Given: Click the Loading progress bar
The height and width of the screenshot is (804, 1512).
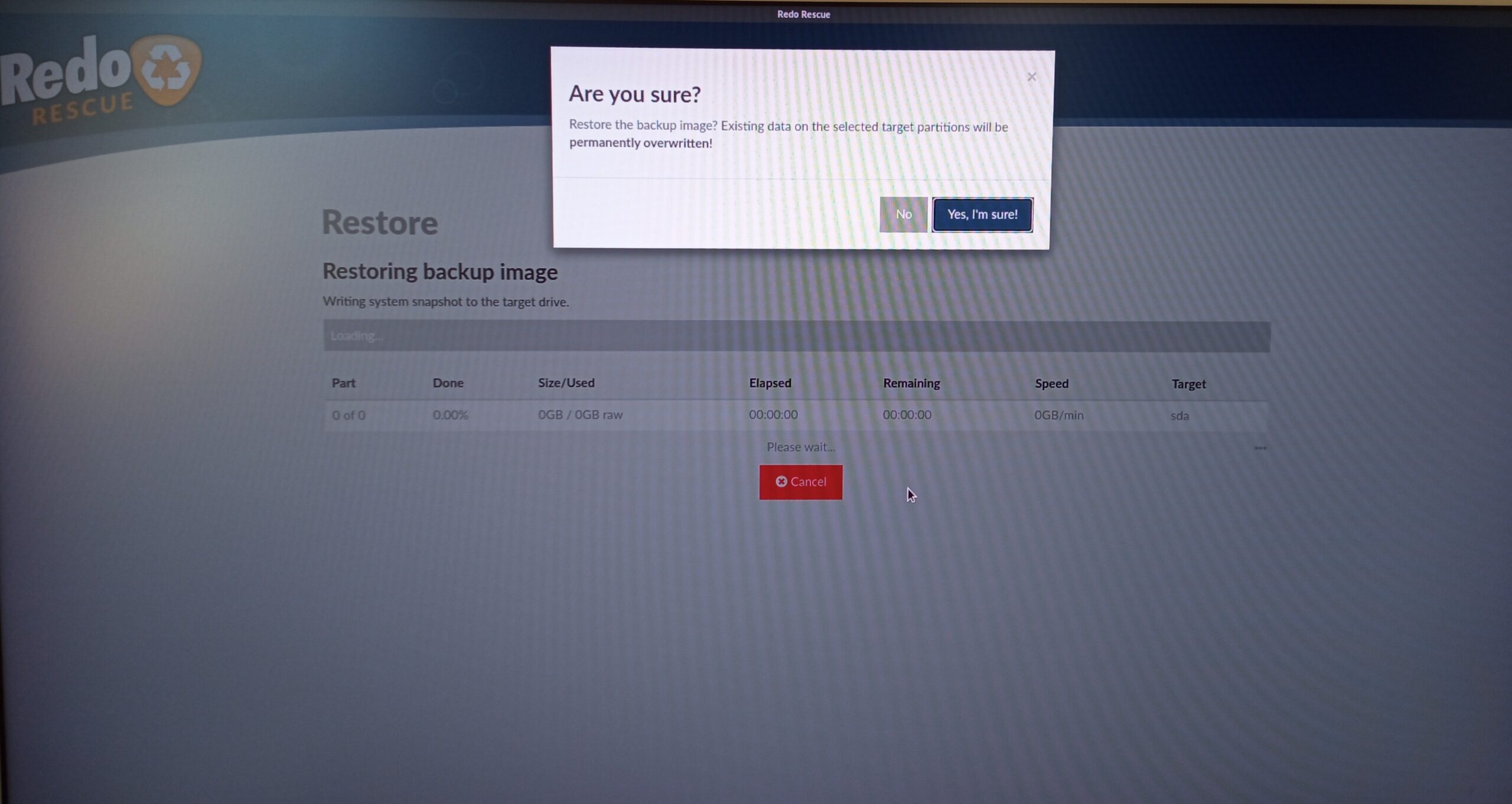Looking at the screenshot, I should point(796,336).
